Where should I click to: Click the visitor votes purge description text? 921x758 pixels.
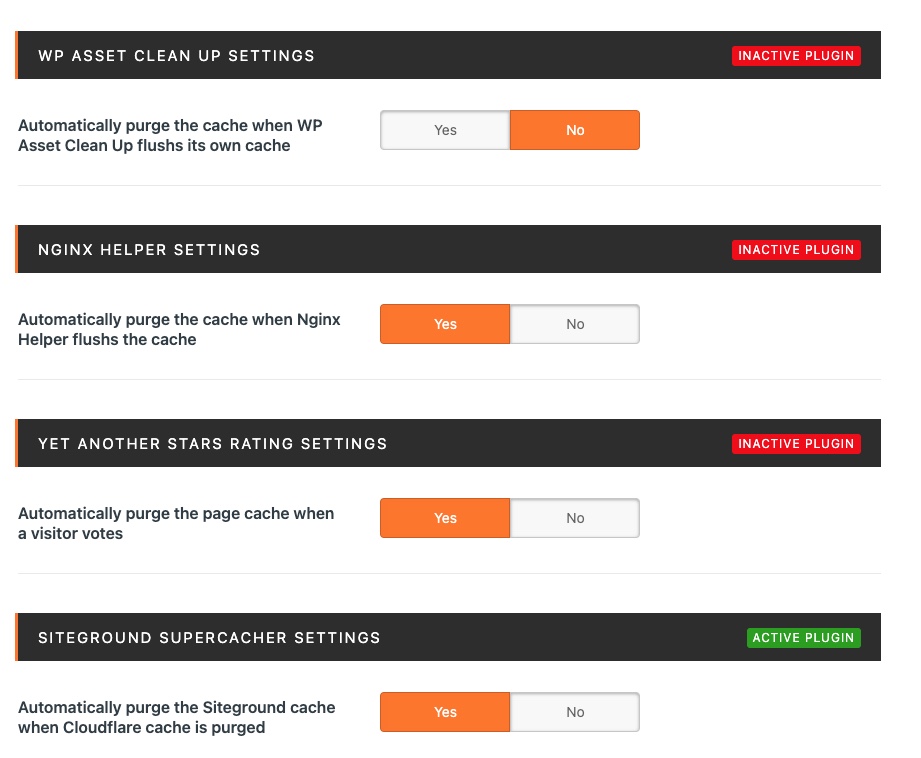[x=176, y=524]
